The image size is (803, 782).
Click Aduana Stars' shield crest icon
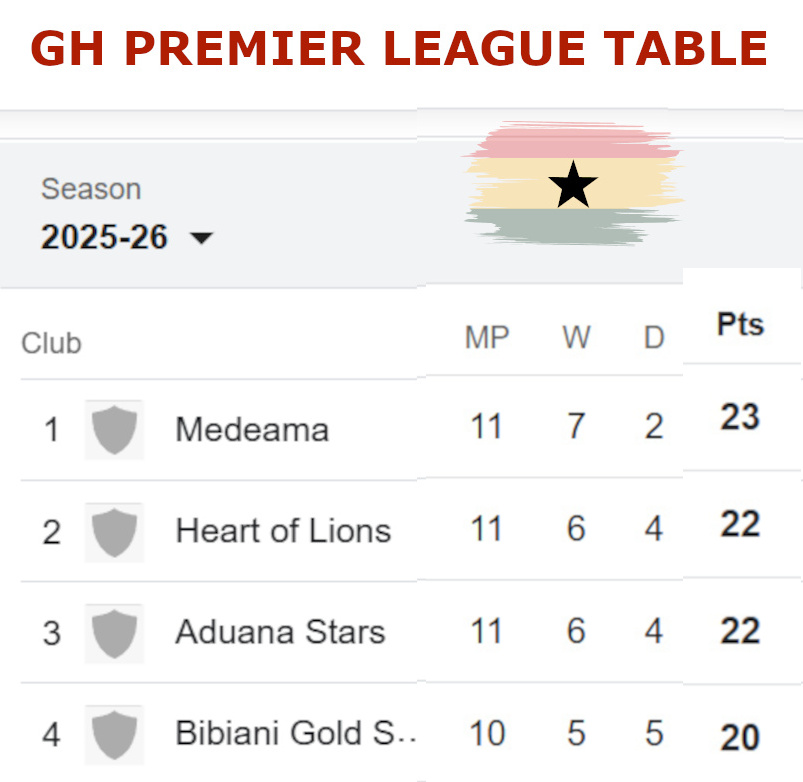114,633
